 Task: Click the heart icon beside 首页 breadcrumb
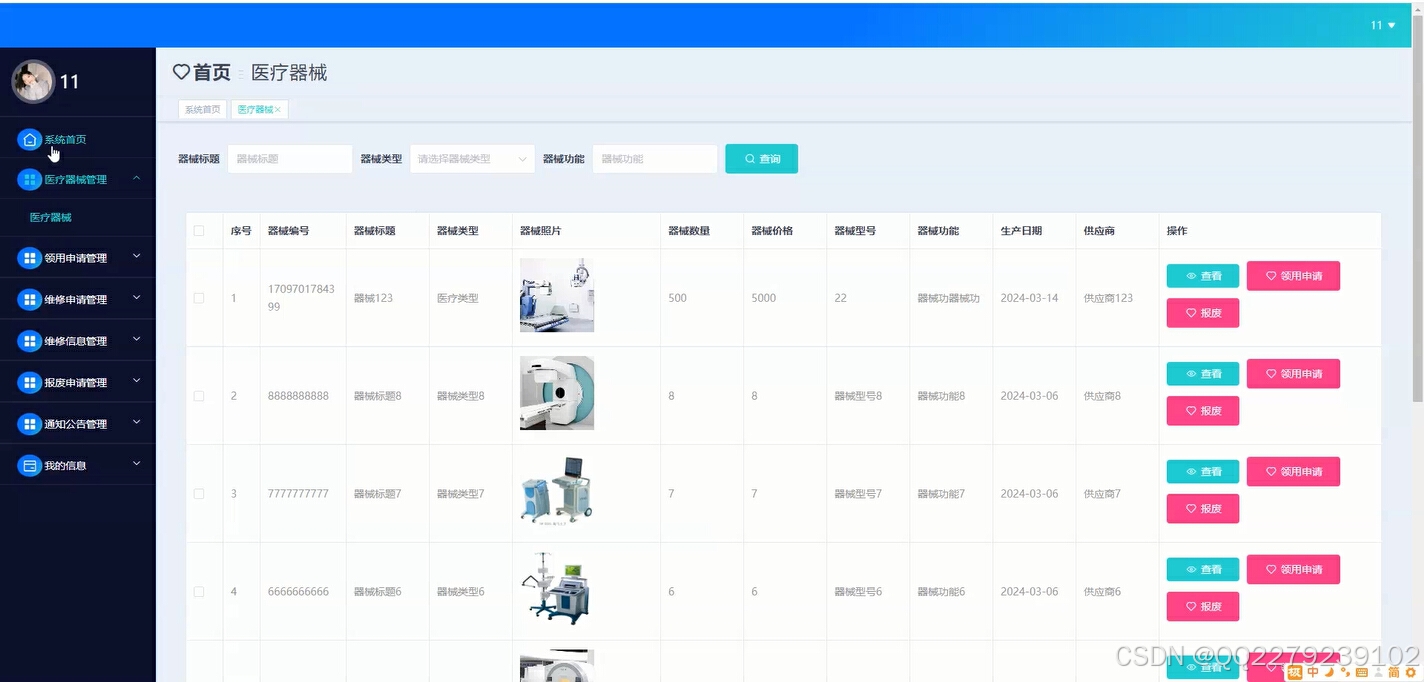click(x=181, y=71)
